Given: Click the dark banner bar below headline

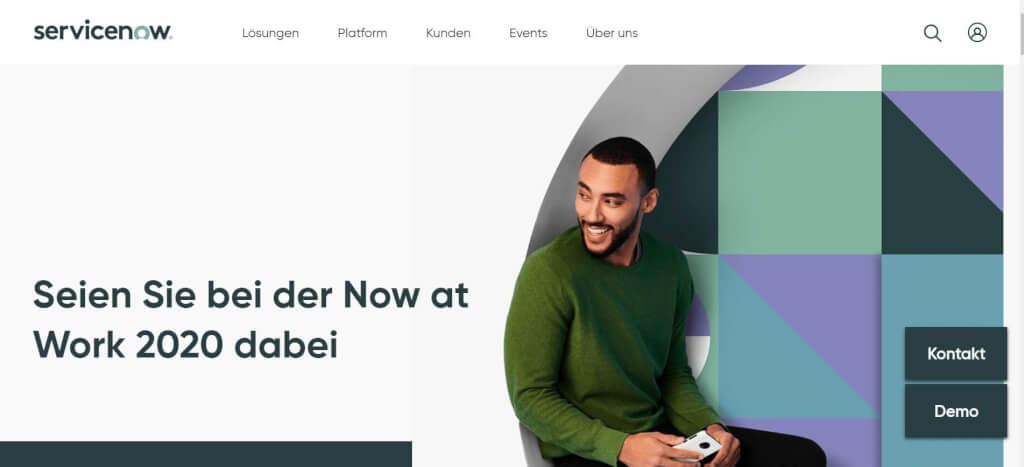Looking at the screenshot, I should 206,454.
